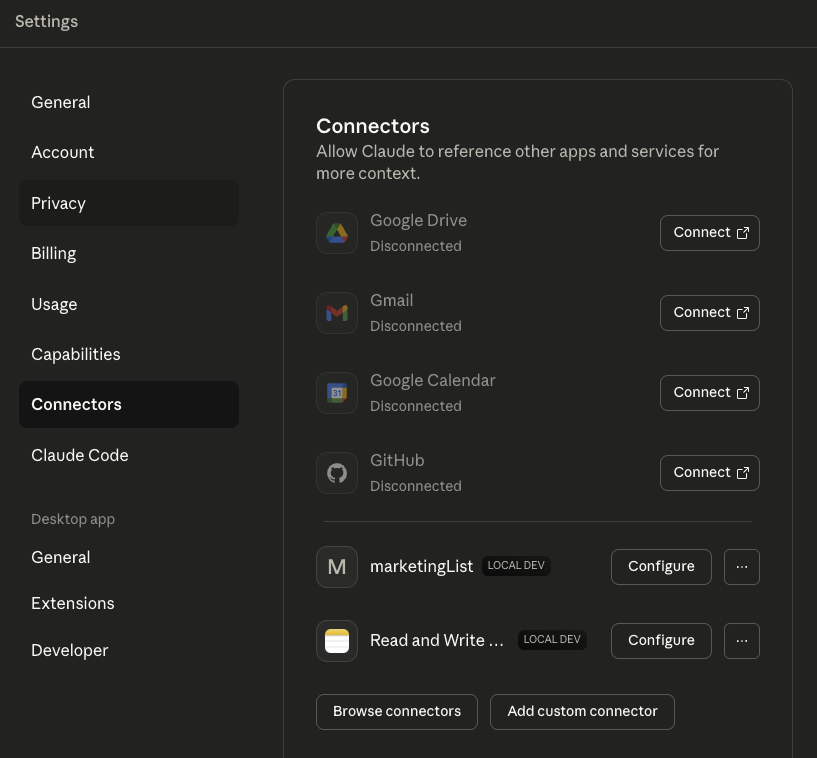
Task: Click the GitHub connector icon
Action: pyautogui.click(x=337, y=472)
